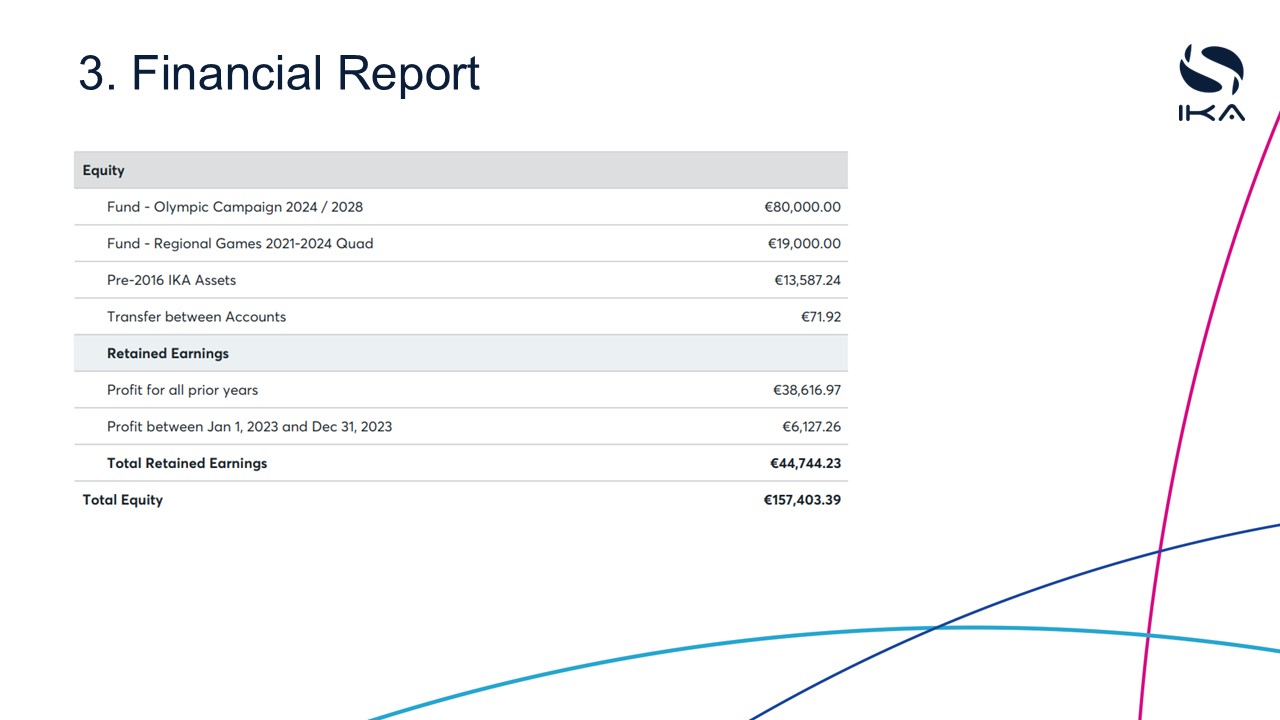Viewport: 1280px width, 720px height.
Task: Click the €19,000.00 value
Action: point(804,244)
